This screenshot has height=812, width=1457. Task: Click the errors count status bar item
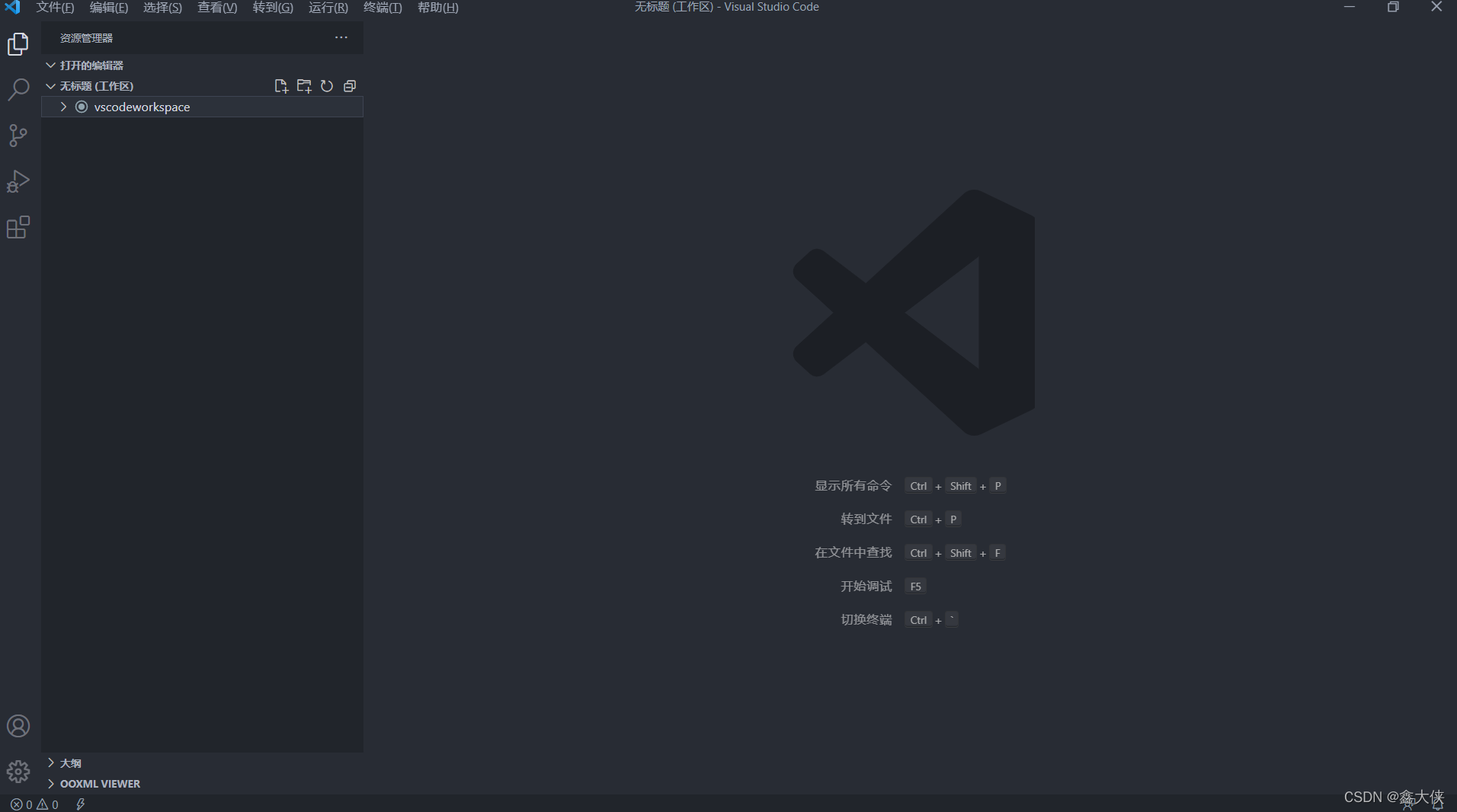tap(21, 804)
